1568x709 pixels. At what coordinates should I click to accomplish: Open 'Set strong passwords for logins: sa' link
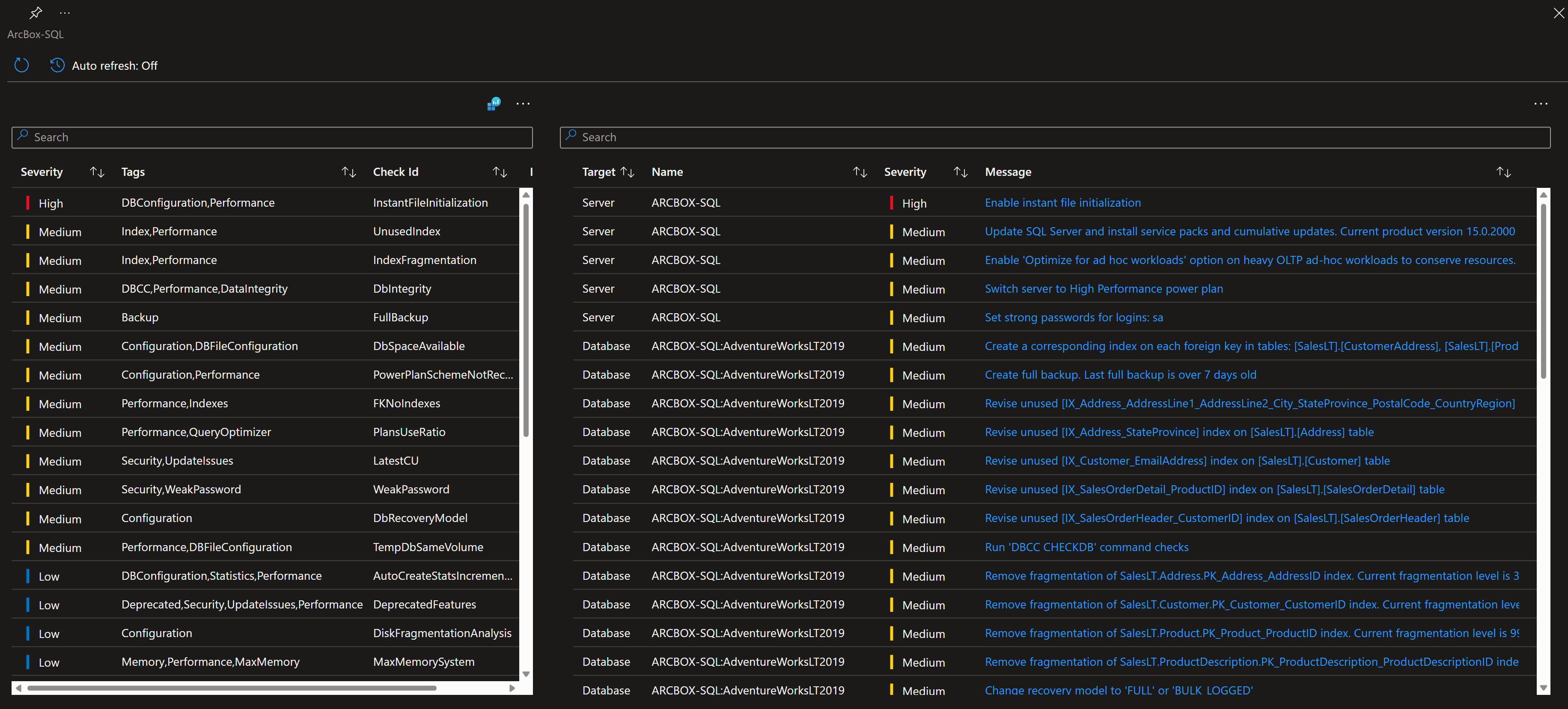click(x=1074, y=317)
